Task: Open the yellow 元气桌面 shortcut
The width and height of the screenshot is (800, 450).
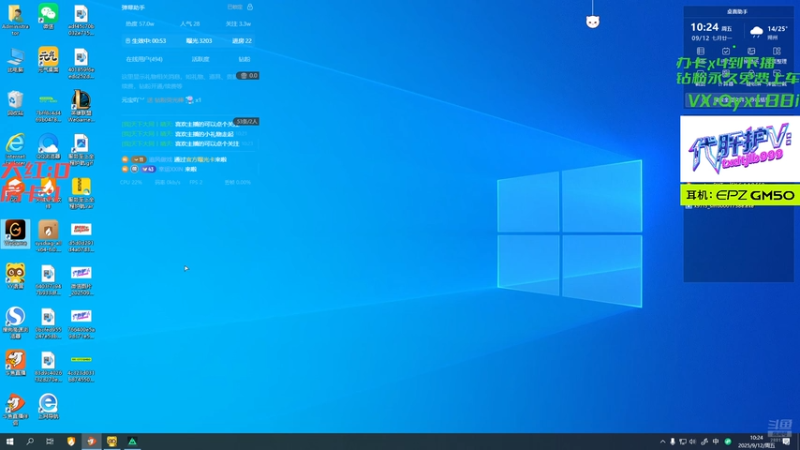Action: (48, 60)
